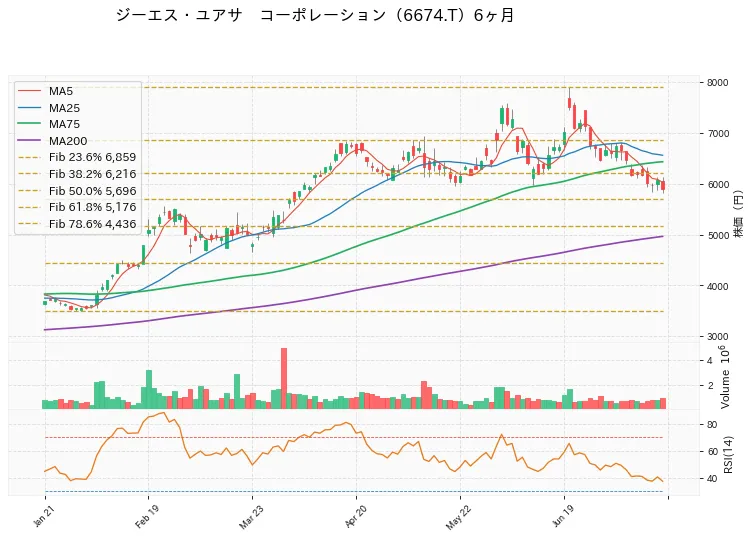The height and width of the screenshot is (539, 752).
Task: Click the Fib 78.6% 4,436 legend label
Action: [x=93, y=224]
